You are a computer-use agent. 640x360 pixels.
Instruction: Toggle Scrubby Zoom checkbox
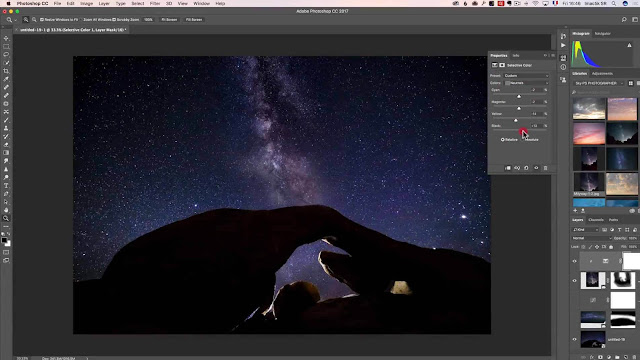point(114,20)
